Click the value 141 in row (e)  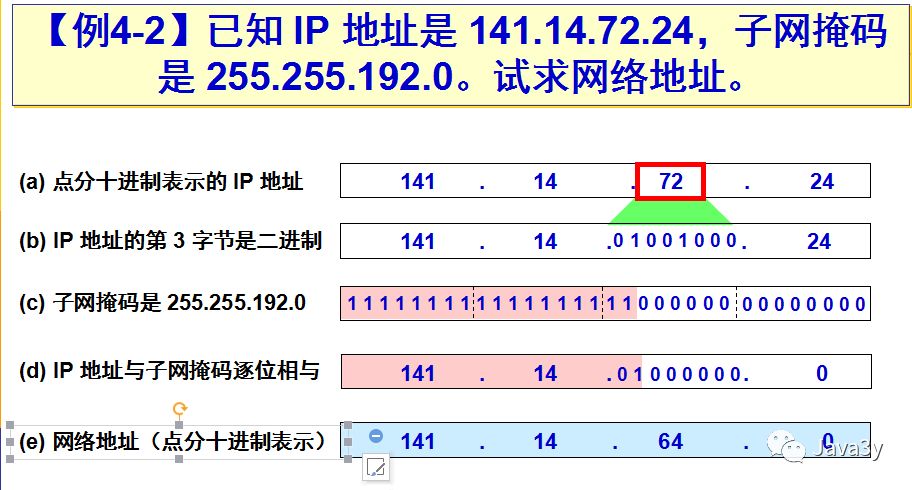(x=418, y=441)
